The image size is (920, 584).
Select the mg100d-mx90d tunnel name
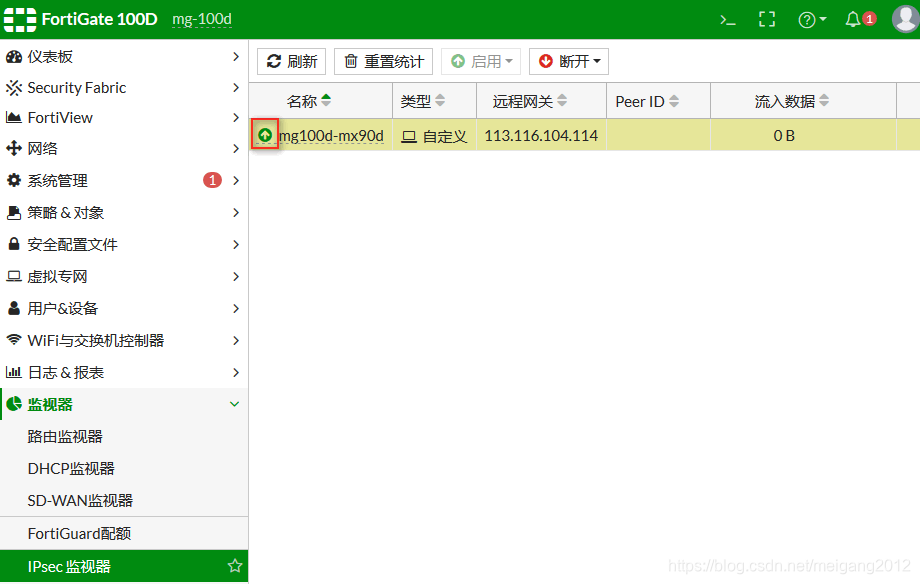[332, 136]
